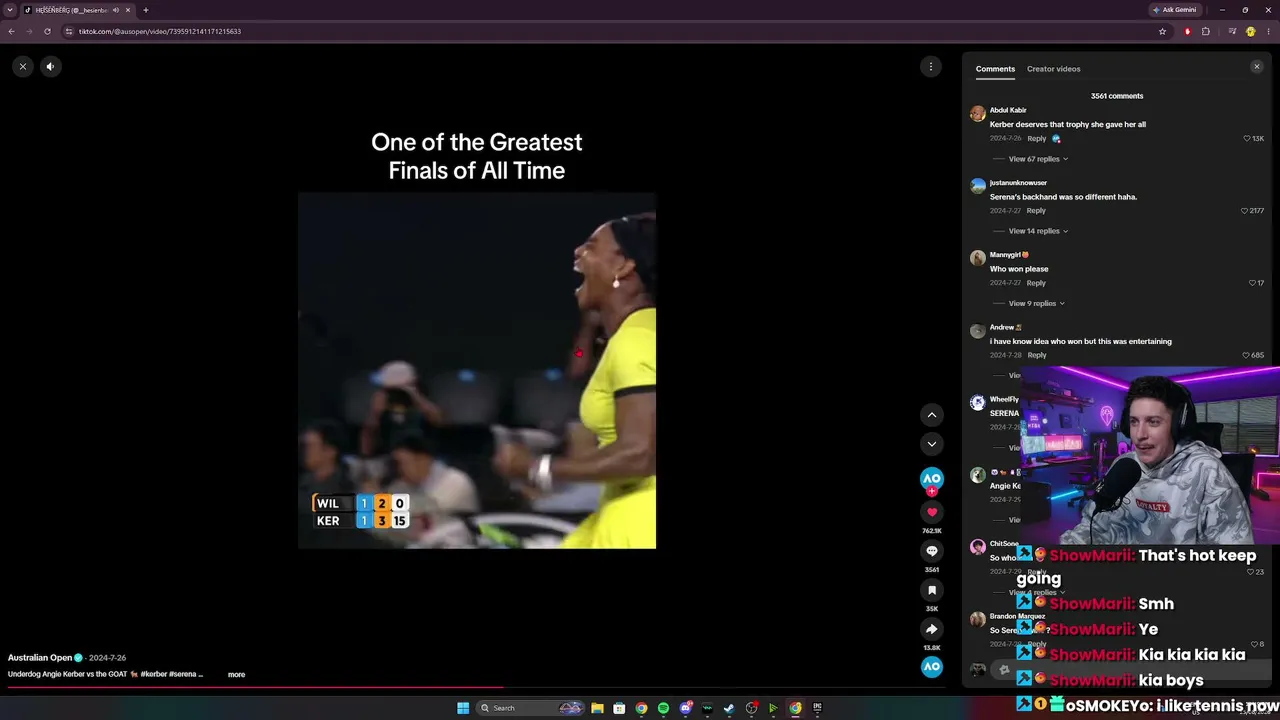Open the tab search dropdown
The height and width of the screenshot is (720, 1280).
pos(10,10)
